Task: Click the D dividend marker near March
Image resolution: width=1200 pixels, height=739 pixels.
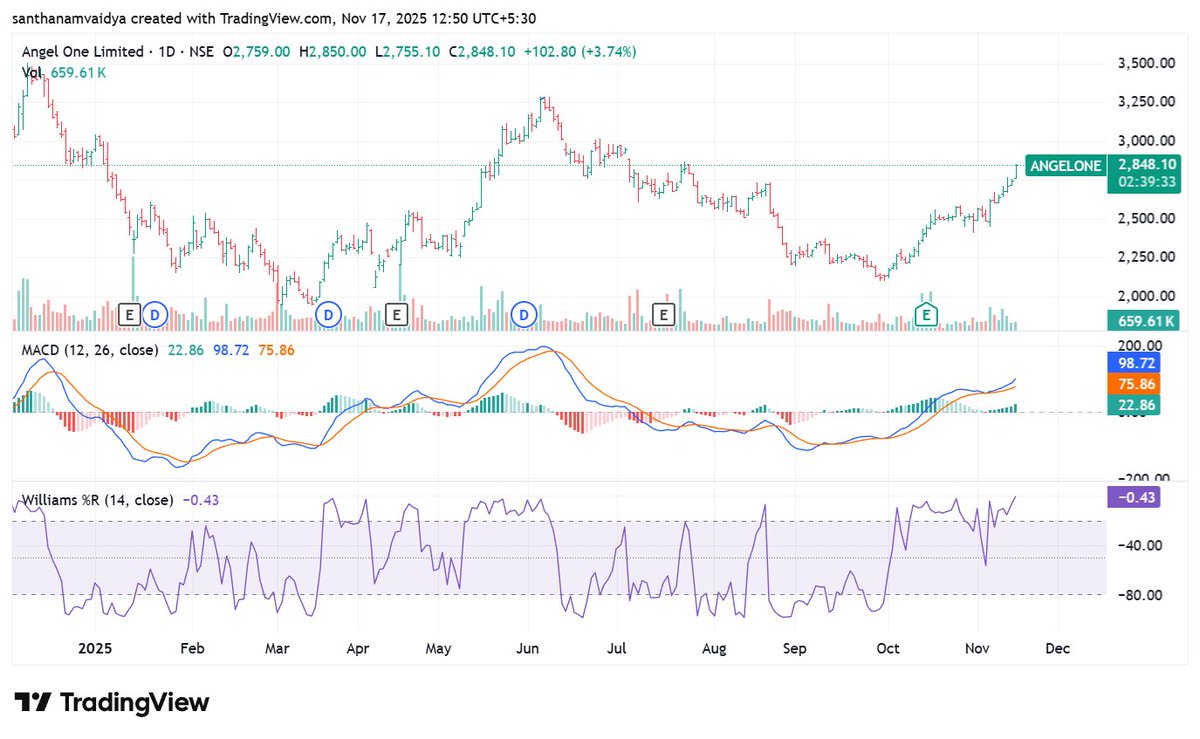Action: 327,314
